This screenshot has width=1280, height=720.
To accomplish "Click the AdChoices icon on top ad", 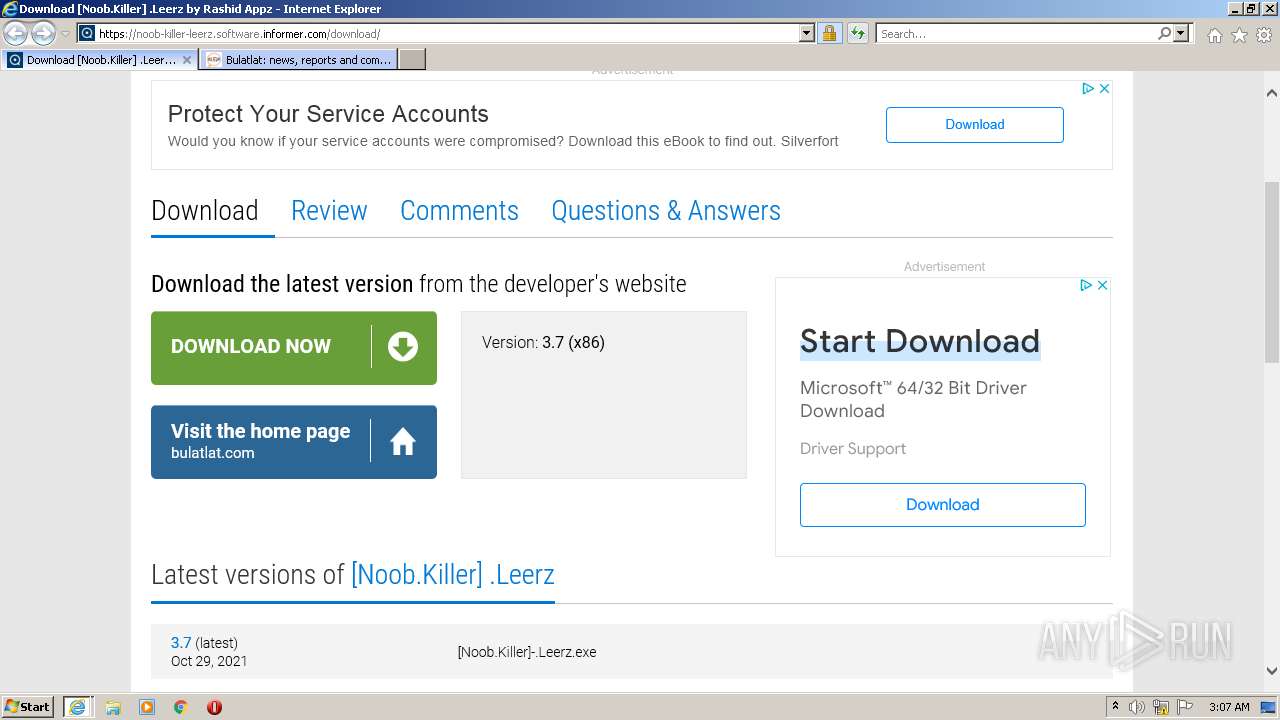I will pyautogui.click(x=1088, y=89).
